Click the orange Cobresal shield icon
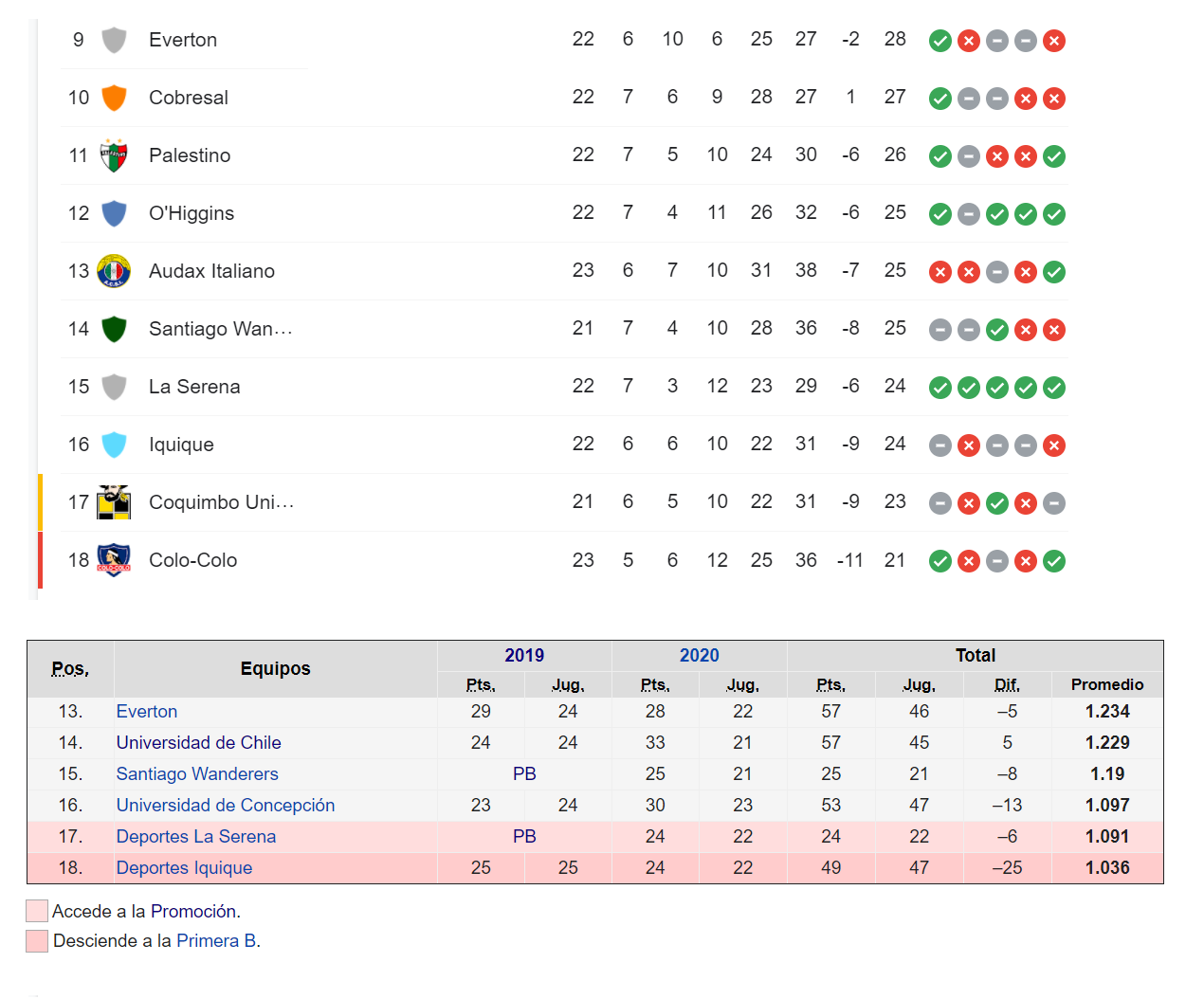 coord(114,98)
